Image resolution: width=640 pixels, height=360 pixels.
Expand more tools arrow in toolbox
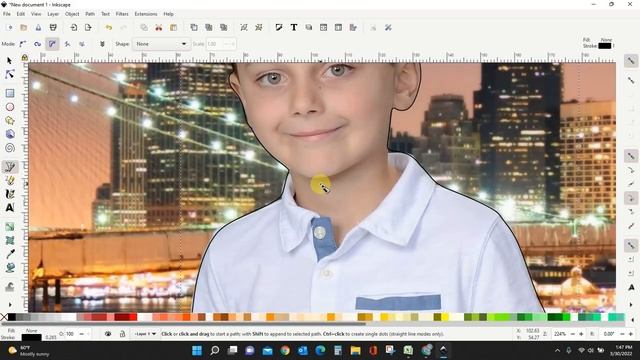pyautogui.click(x=10, y=304)
